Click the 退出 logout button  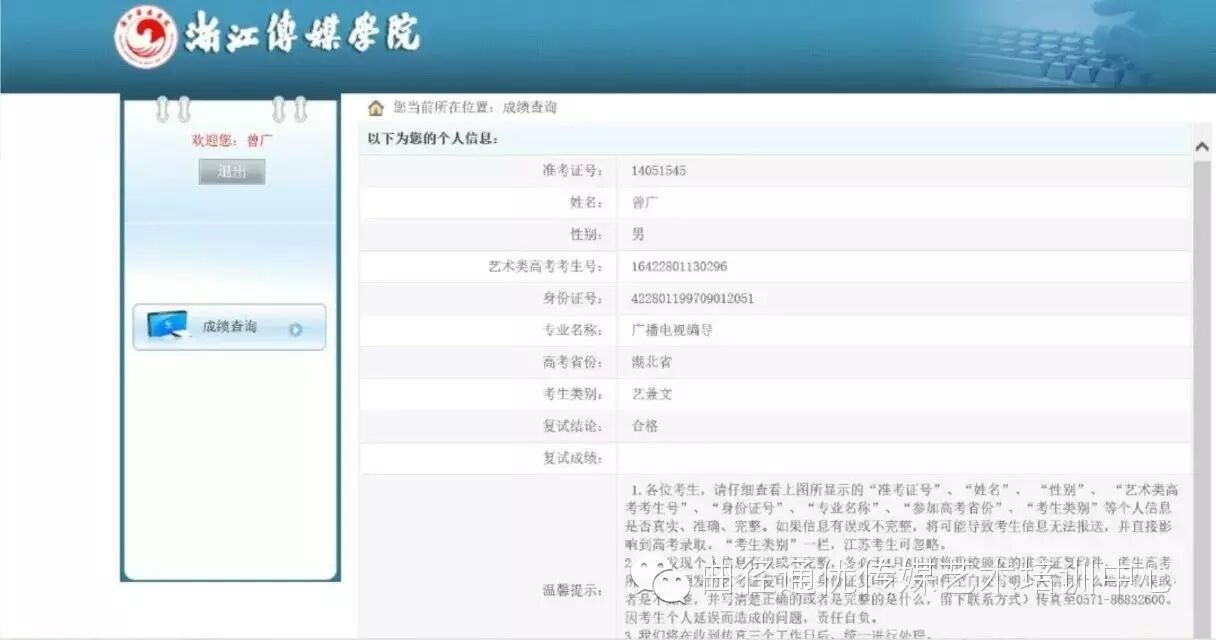coord(232,172)
